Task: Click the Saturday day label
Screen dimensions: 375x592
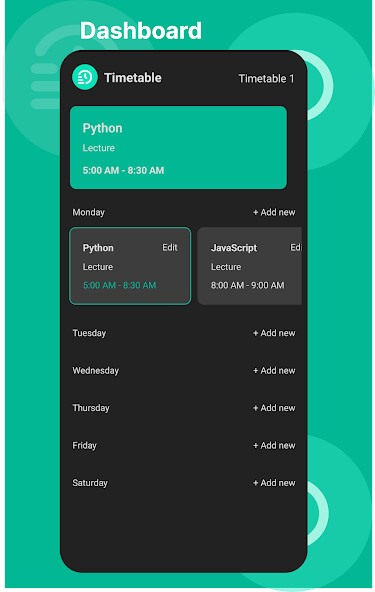Action: 90,483
